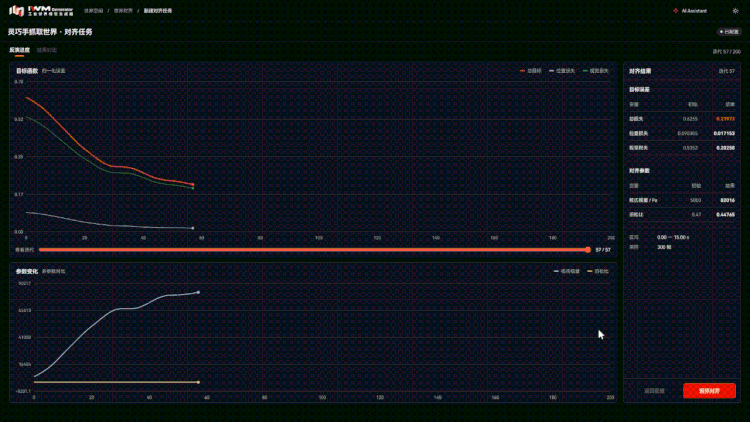
Task: Click the gray position loss legend marker
Action: [x=551, y=71]
